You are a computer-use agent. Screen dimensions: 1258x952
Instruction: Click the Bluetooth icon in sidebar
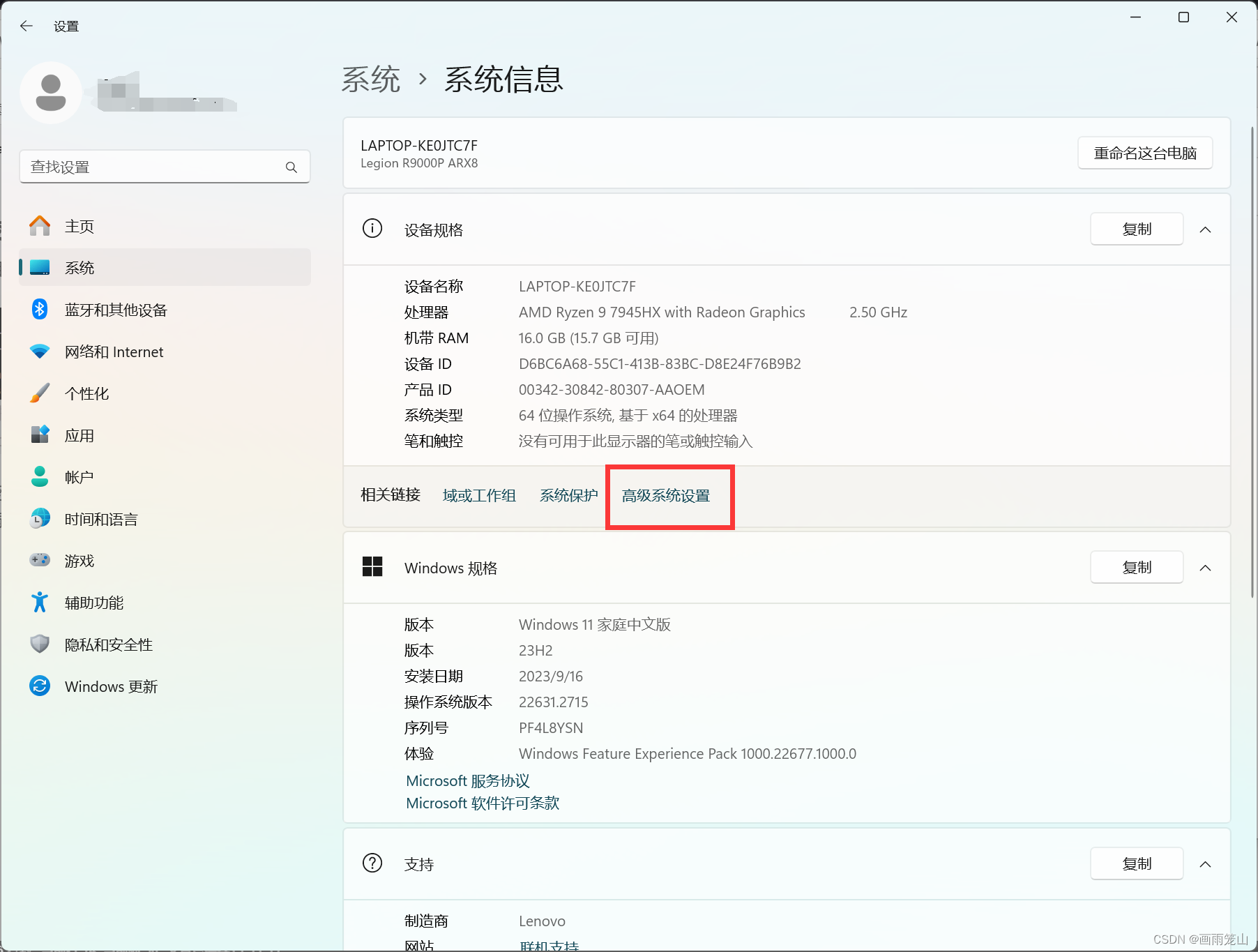40,310
